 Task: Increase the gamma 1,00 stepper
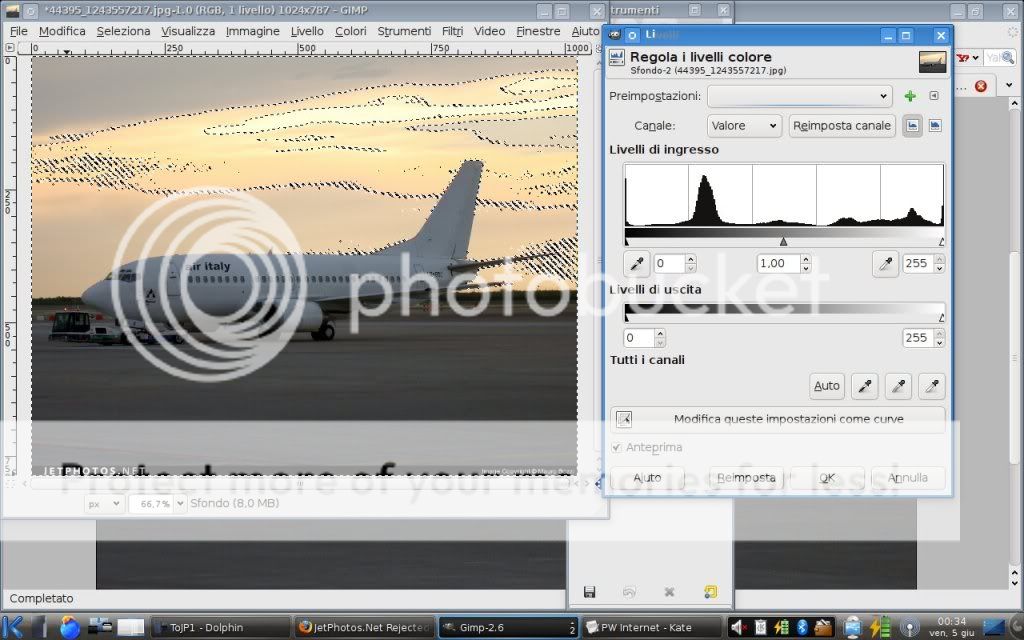[x=806, y=259]
